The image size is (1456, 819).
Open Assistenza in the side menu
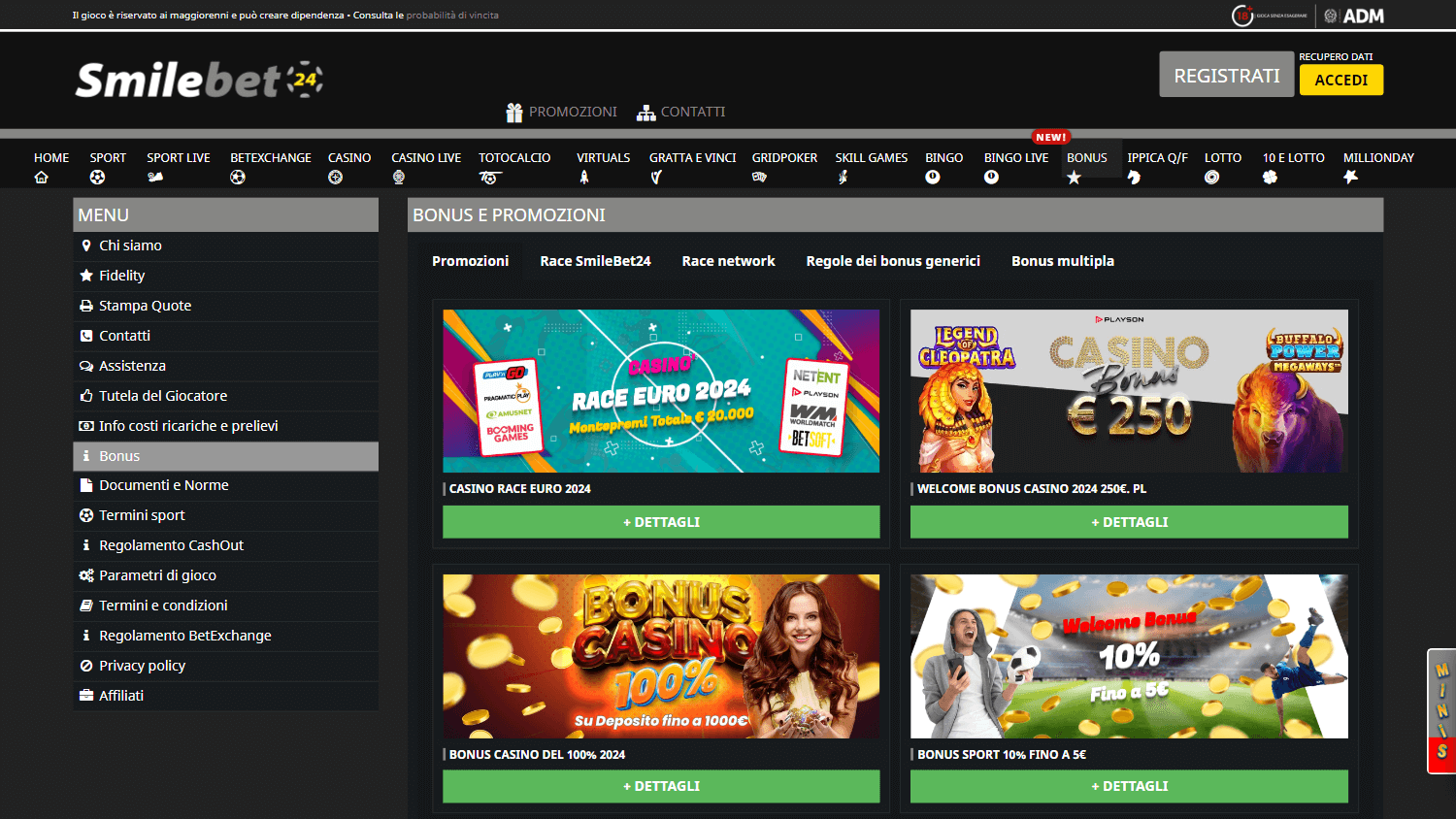pyautogui.click(x=225, y=366)
